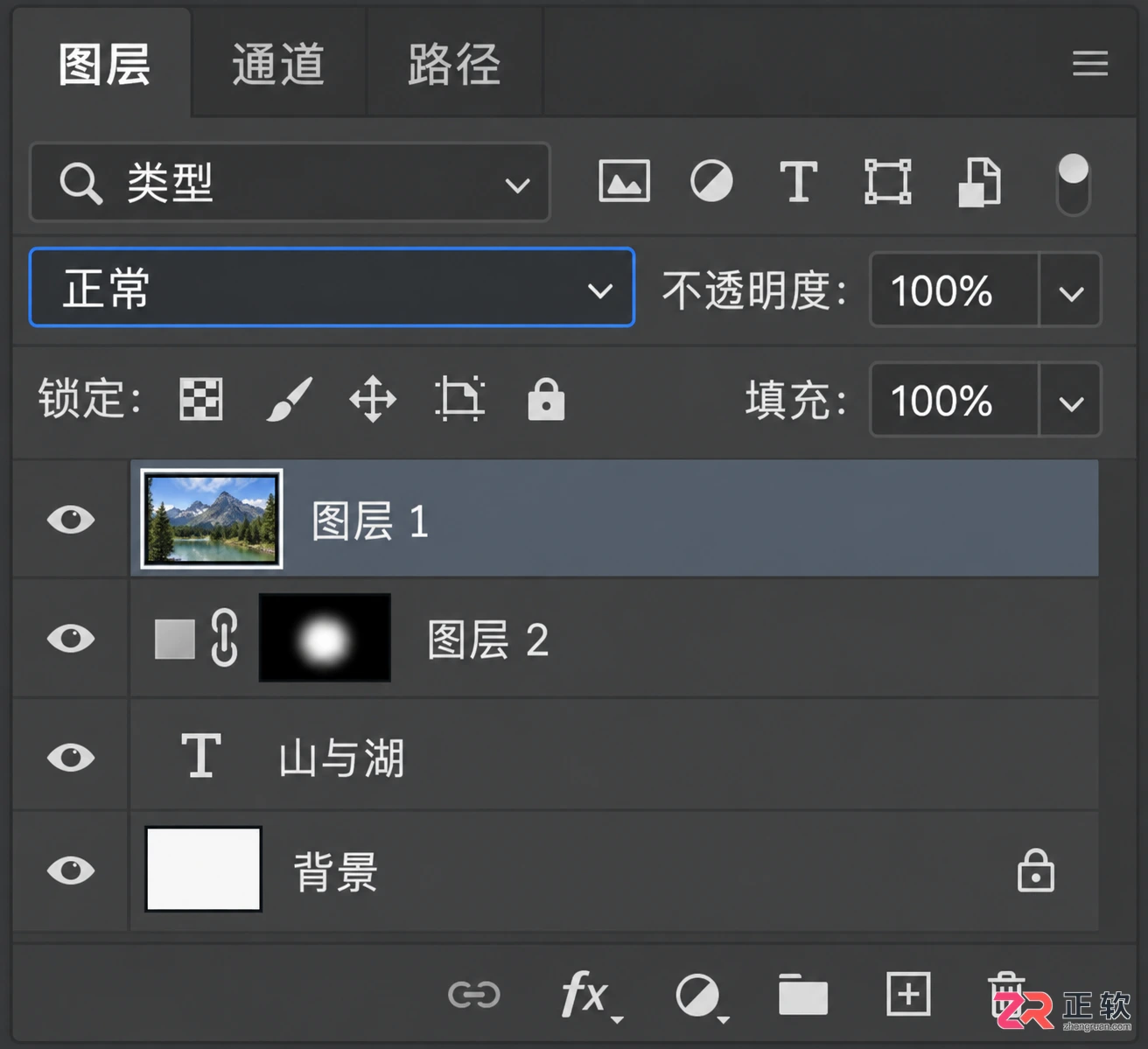This screenshot has height=1049, width=1148.
Task: Lock all padlock icon
Action: [x=546, y=399]
